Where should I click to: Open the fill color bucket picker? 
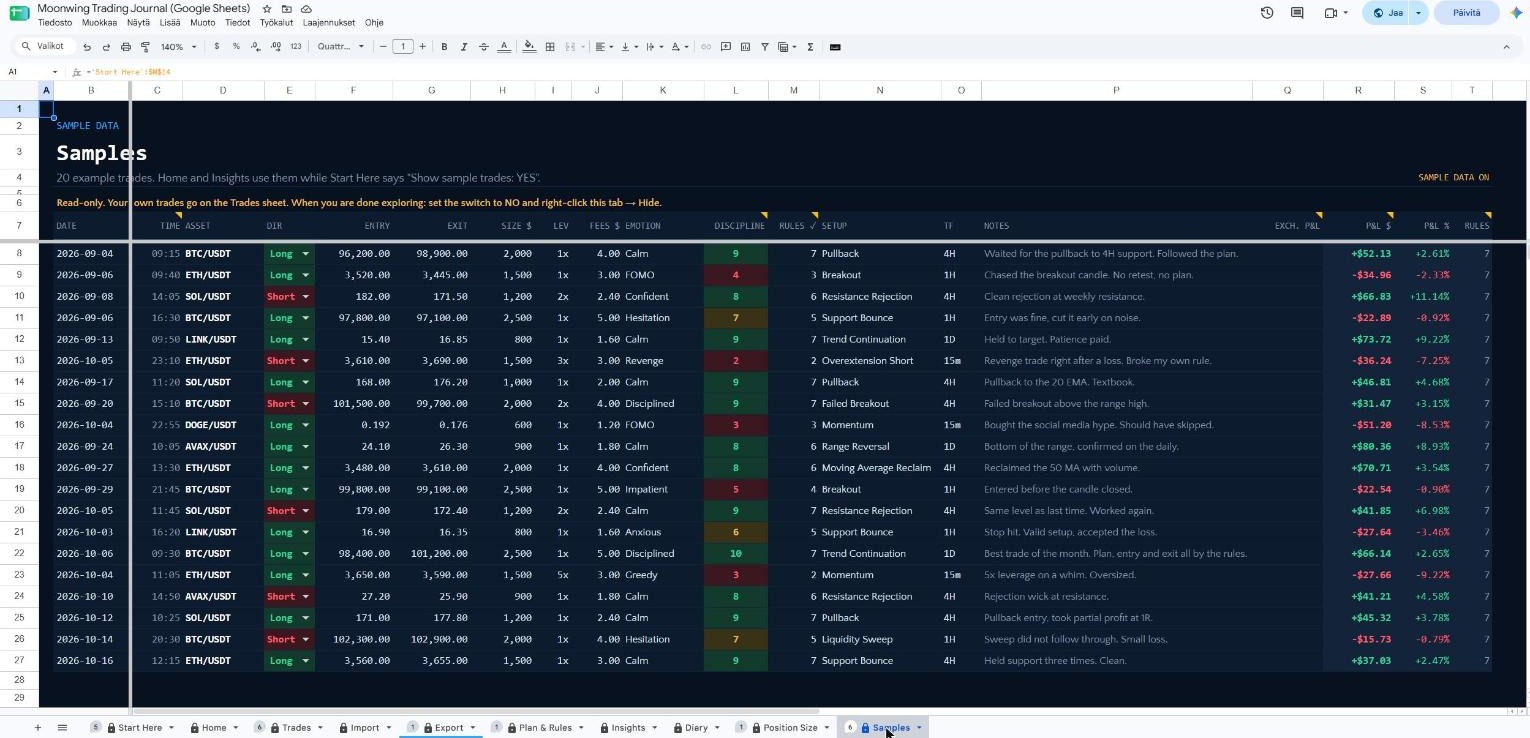tap(529, 47)
